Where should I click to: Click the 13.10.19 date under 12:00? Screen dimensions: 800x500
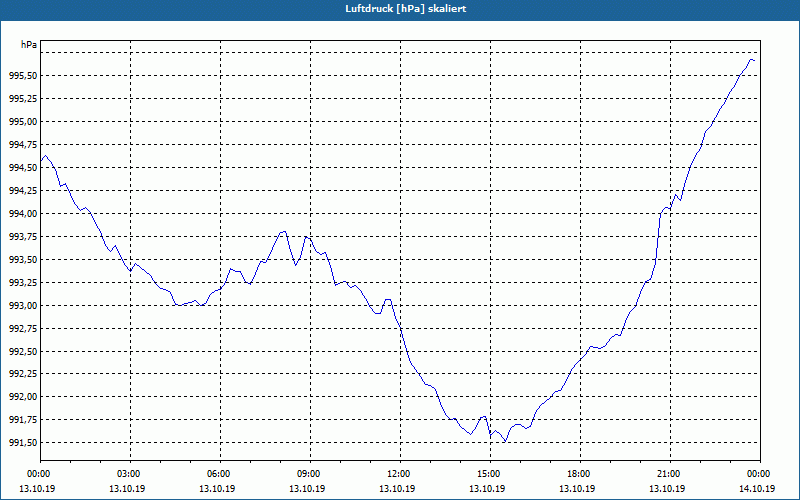coord(397,489)
